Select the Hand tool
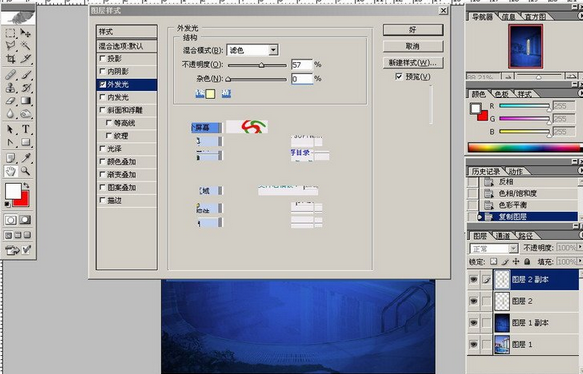The height and width of the screenshot is (374, 583). [x=10, y=171]
